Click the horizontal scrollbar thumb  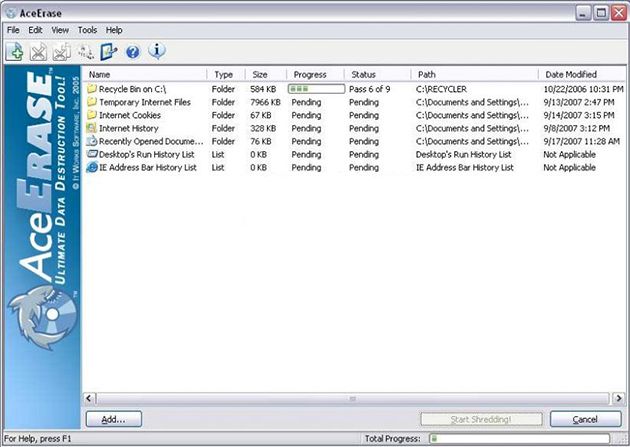coord(352,398)
